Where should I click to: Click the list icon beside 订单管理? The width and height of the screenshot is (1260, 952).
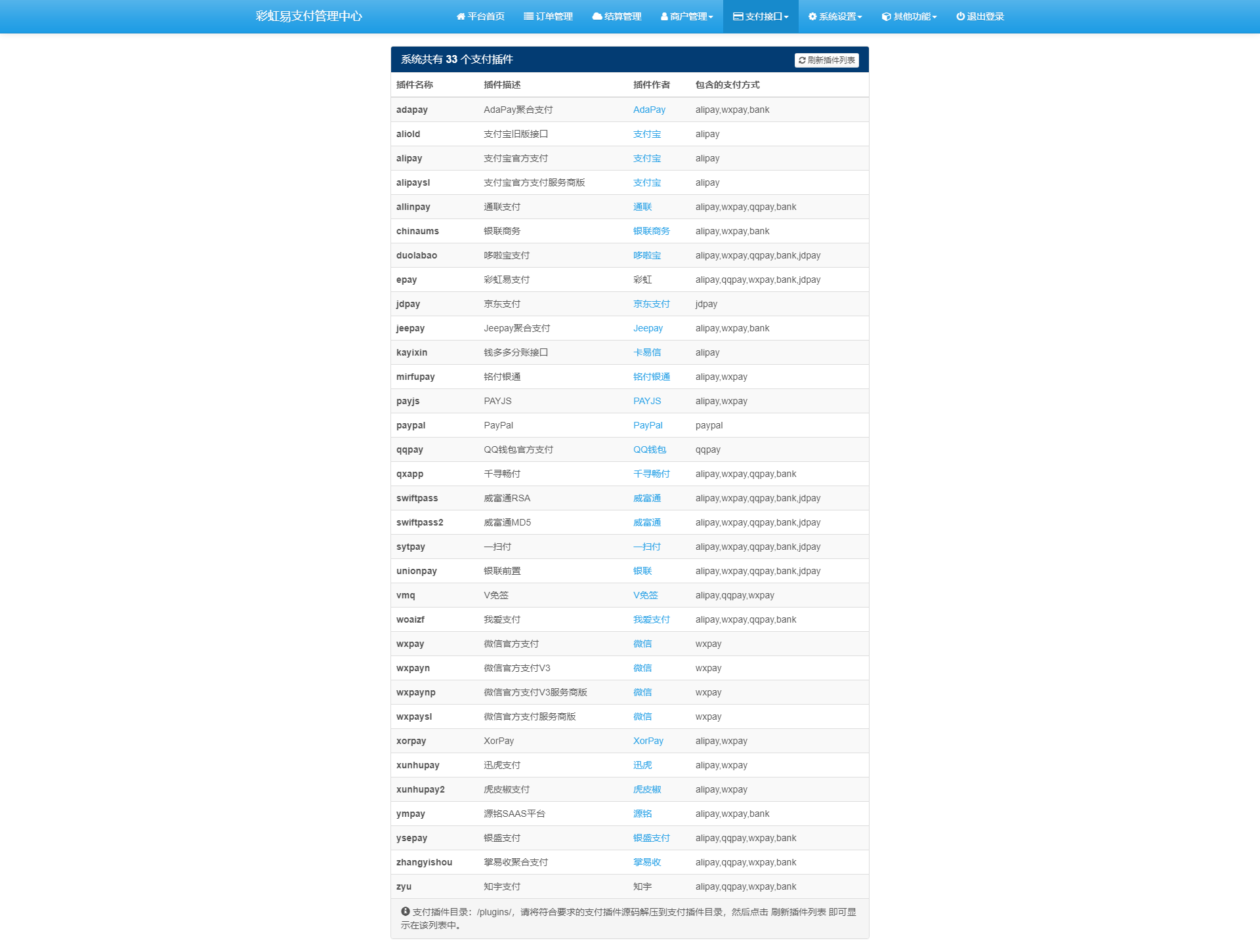pyautogui.click(x=528, y=16)
